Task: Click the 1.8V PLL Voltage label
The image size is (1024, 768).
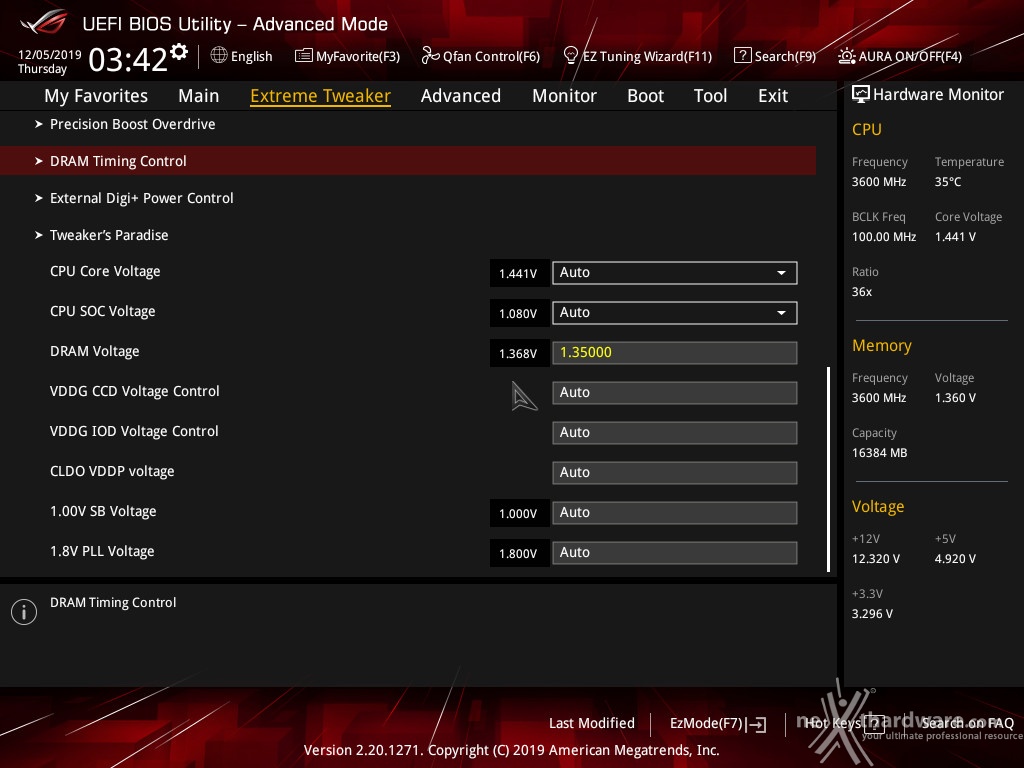Action: (102, 551)
